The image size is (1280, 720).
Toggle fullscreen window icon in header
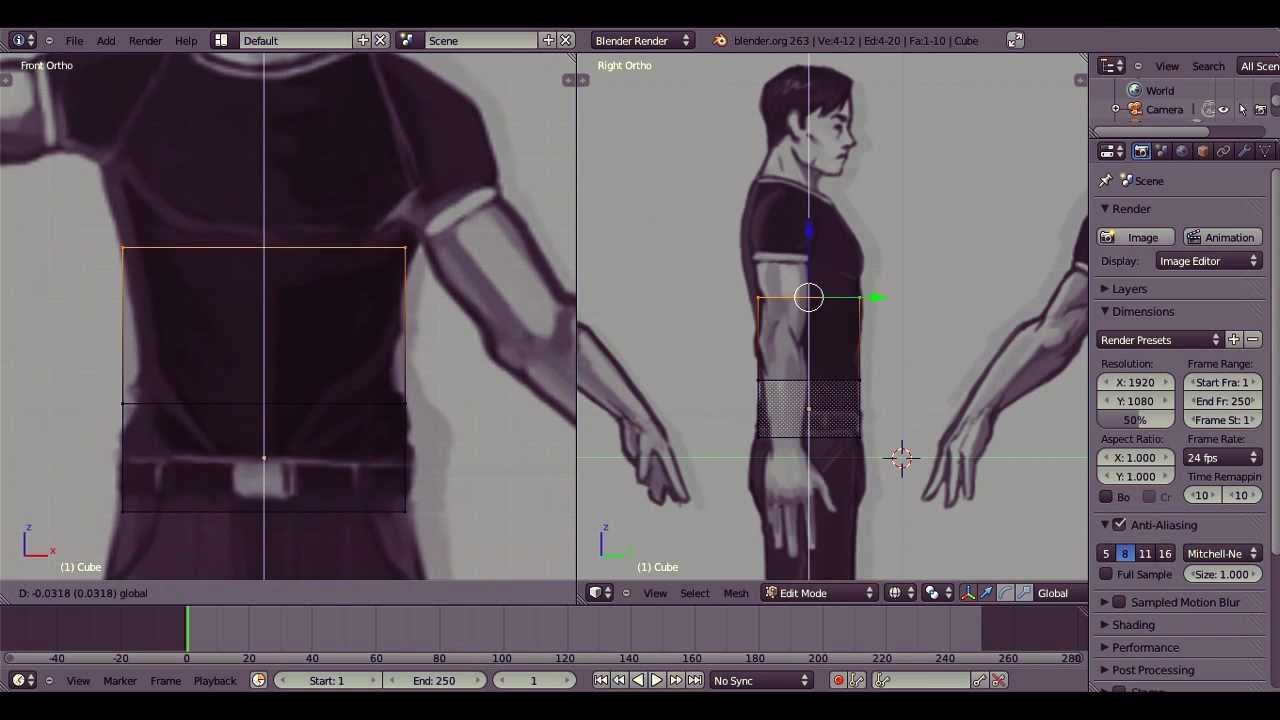1015,41
